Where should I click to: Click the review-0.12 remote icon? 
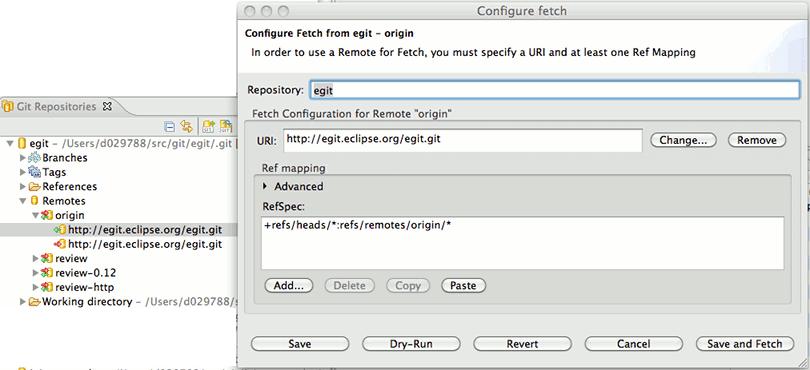(x=47, y=272)
